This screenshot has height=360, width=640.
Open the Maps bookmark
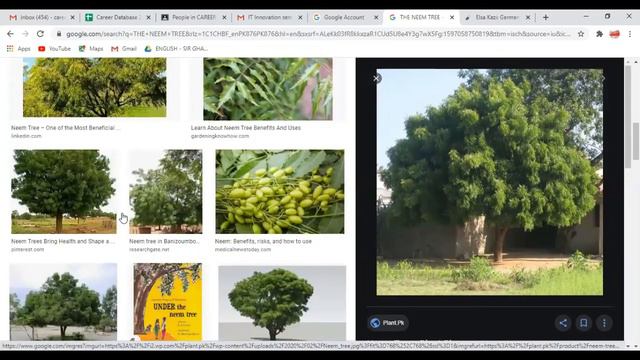pyautogui.click(x=91, y=49)
